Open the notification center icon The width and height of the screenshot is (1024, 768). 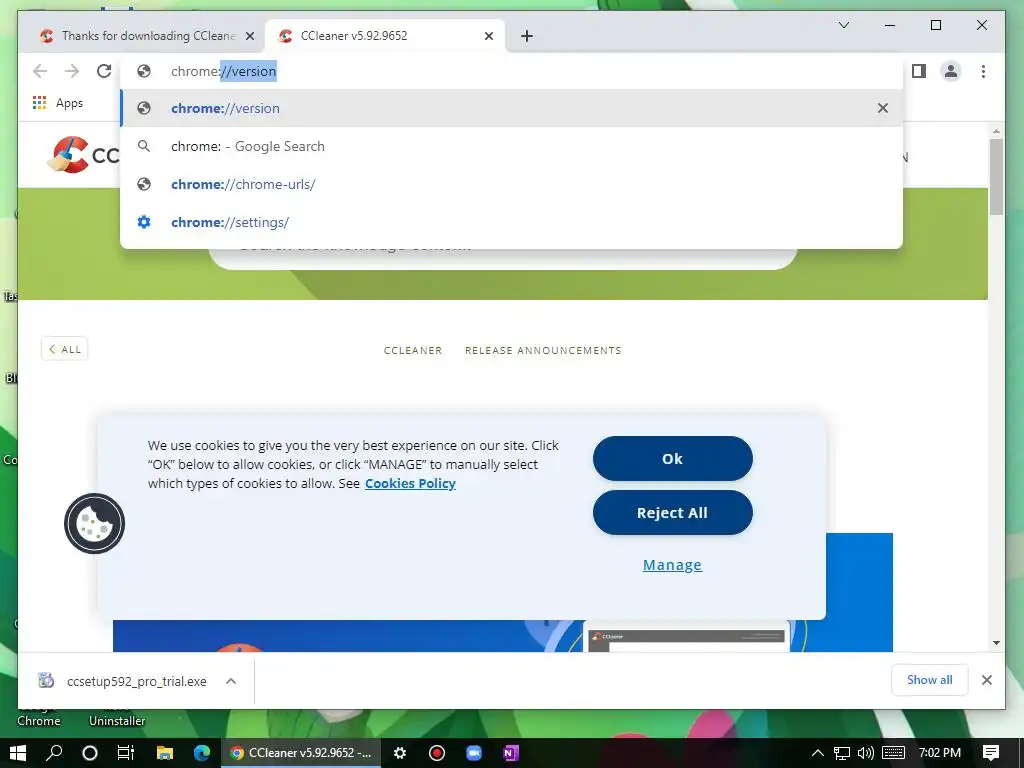pos(991,753)
